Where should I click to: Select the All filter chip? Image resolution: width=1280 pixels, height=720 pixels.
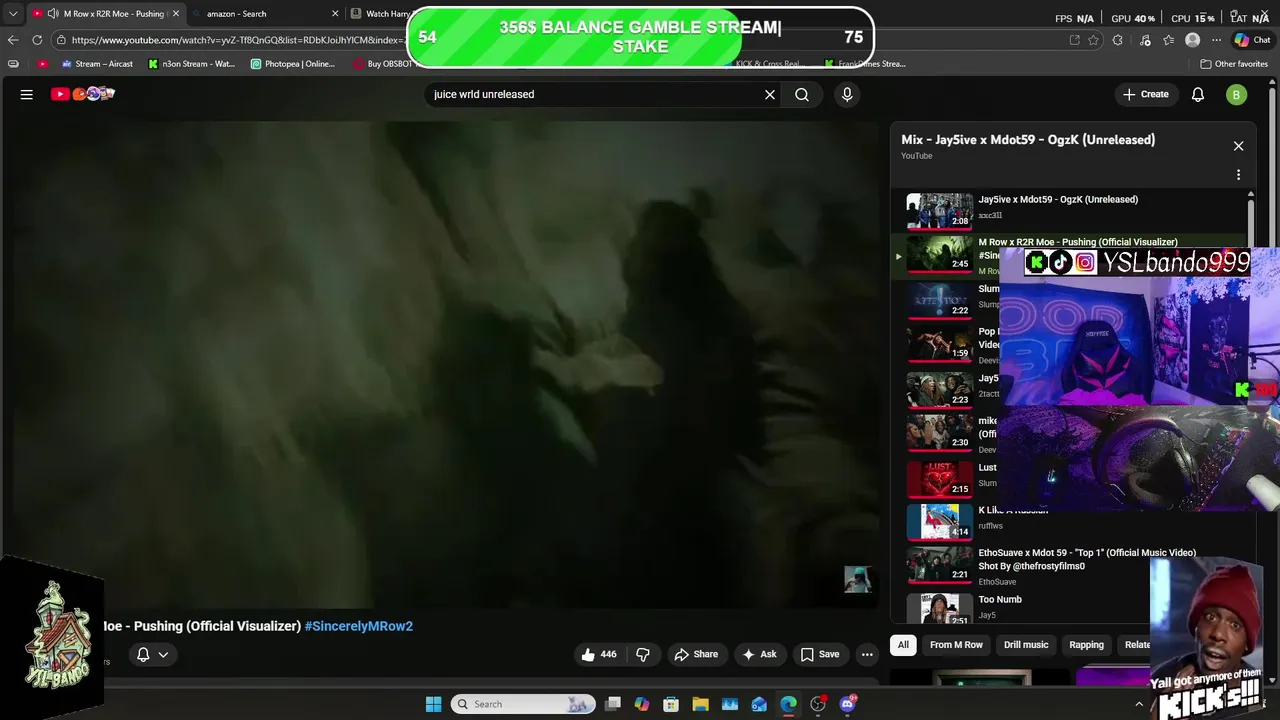[903, 645]
